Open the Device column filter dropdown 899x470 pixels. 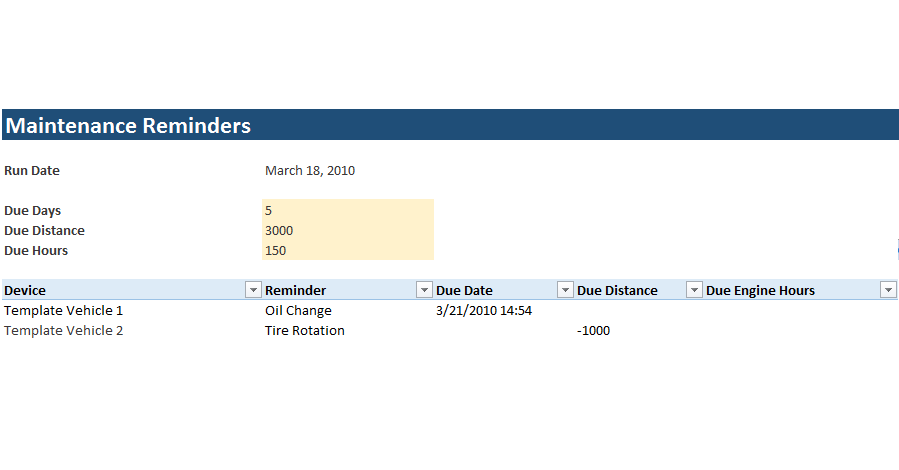point(253,290)
